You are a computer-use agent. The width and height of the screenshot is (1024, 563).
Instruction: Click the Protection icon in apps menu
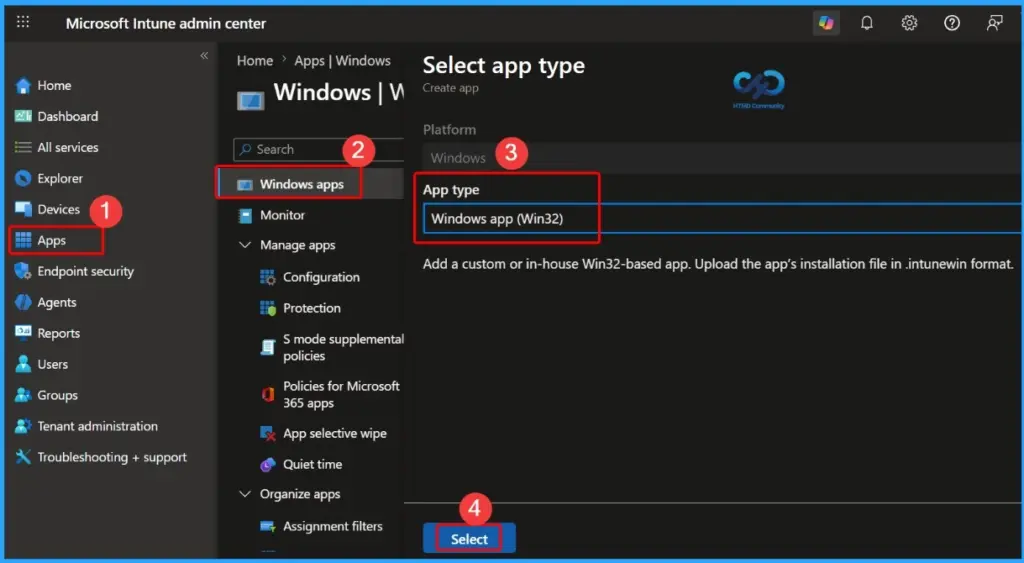pos(268,308)
